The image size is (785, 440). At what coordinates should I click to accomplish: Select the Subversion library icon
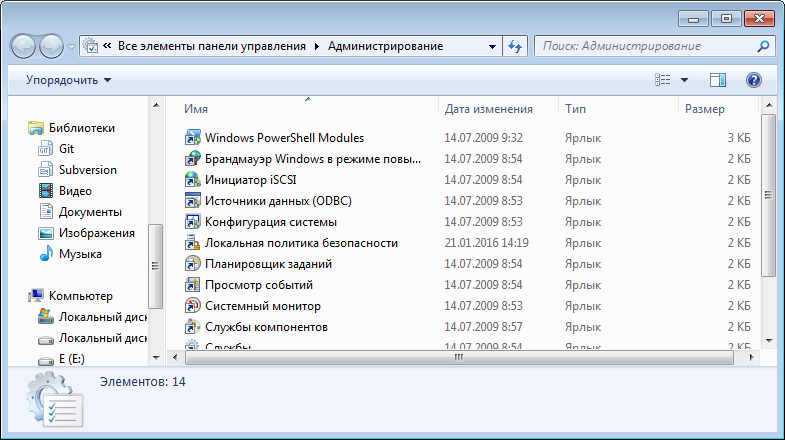pos(46,170)
